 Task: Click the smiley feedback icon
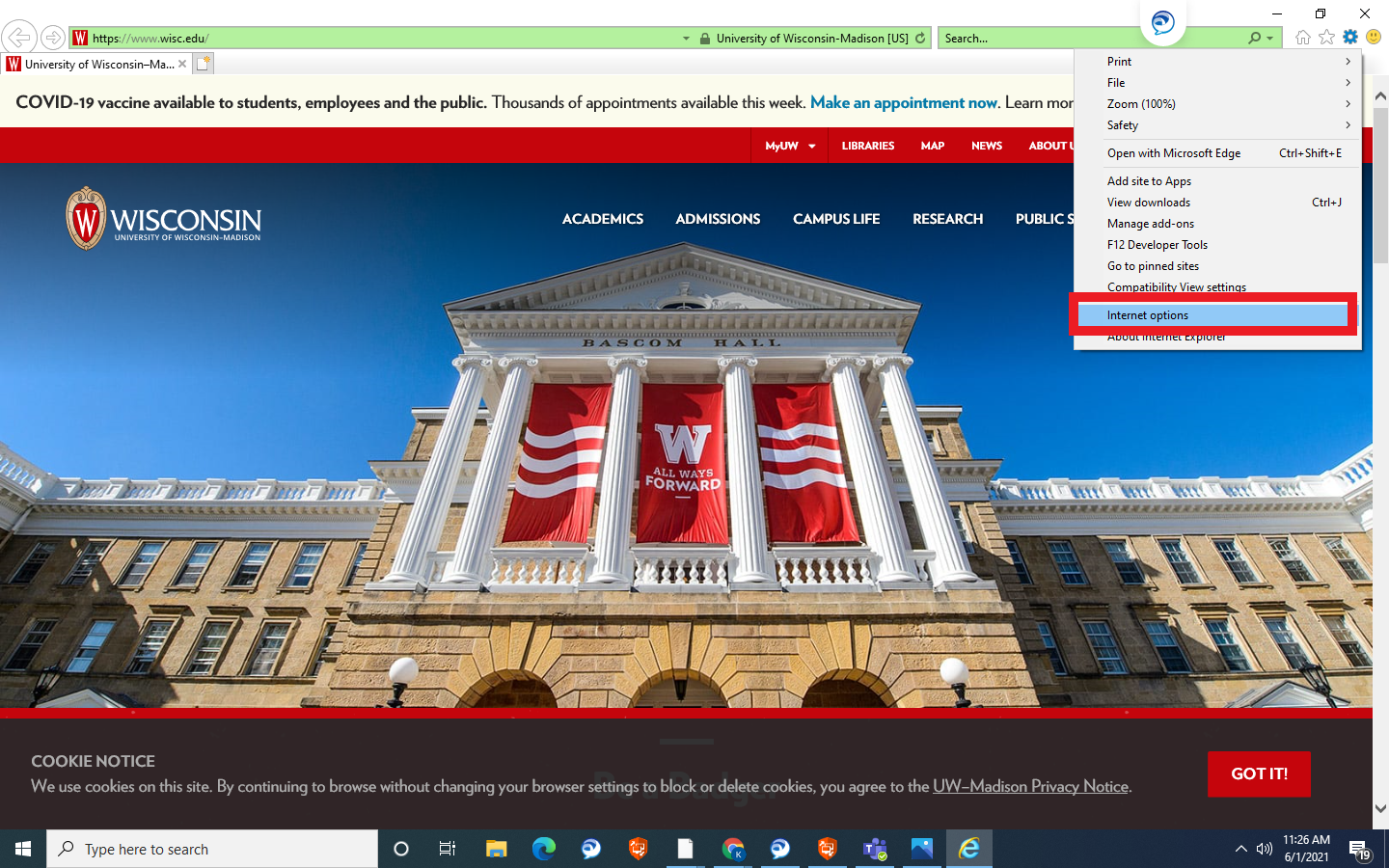coord(1374,38)
